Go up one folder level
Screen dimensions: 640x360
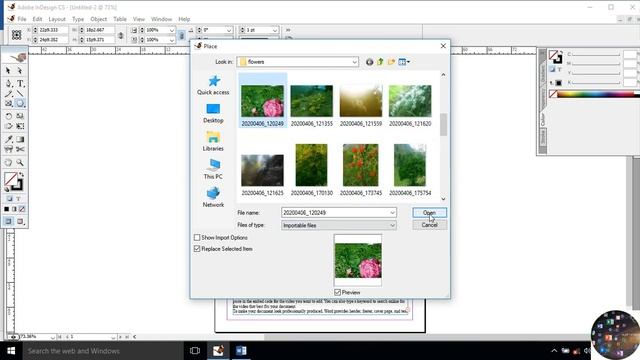coord(380,62)
